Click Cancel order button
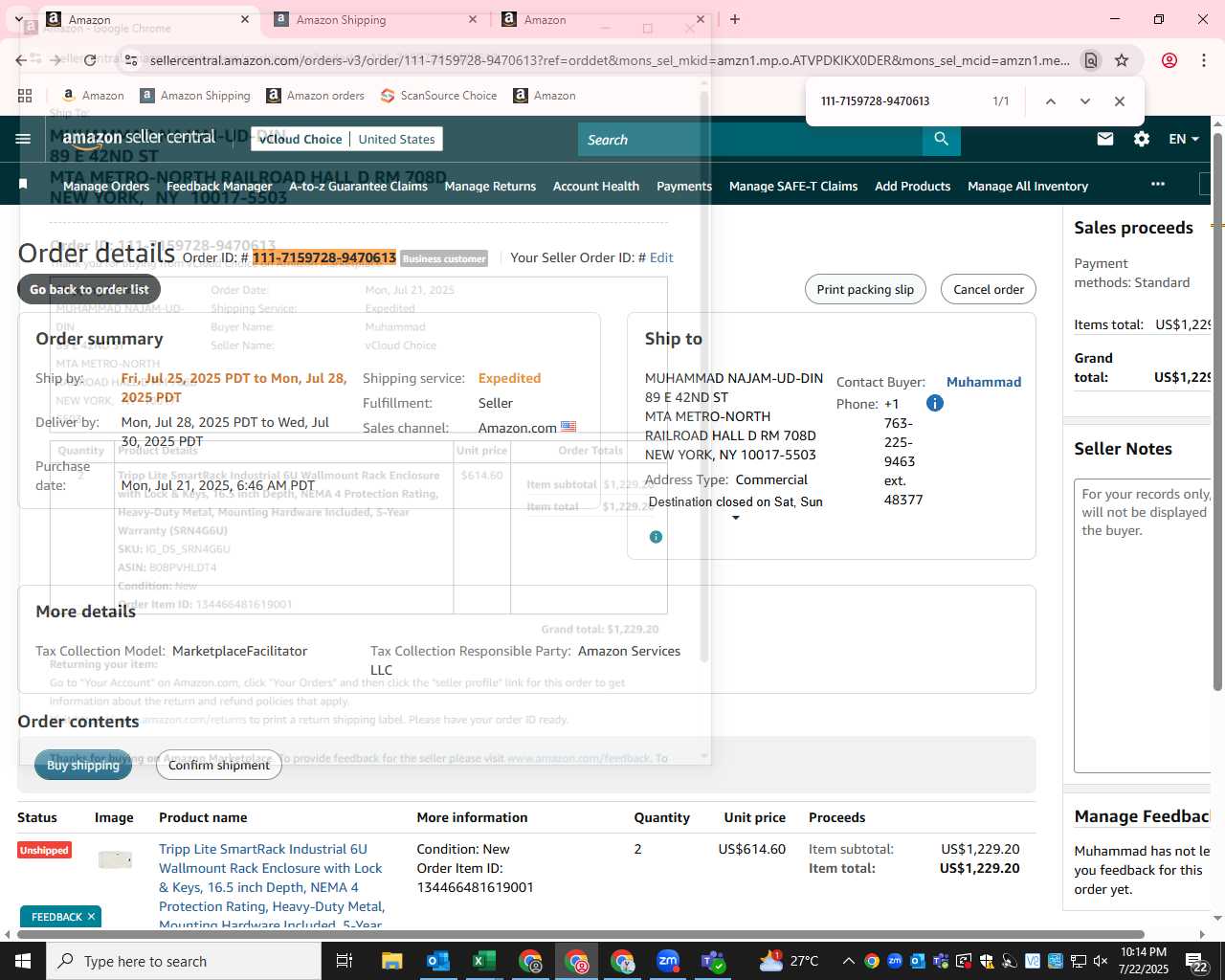The height and width of the screenshot is (980, 1225). [989, 289]
